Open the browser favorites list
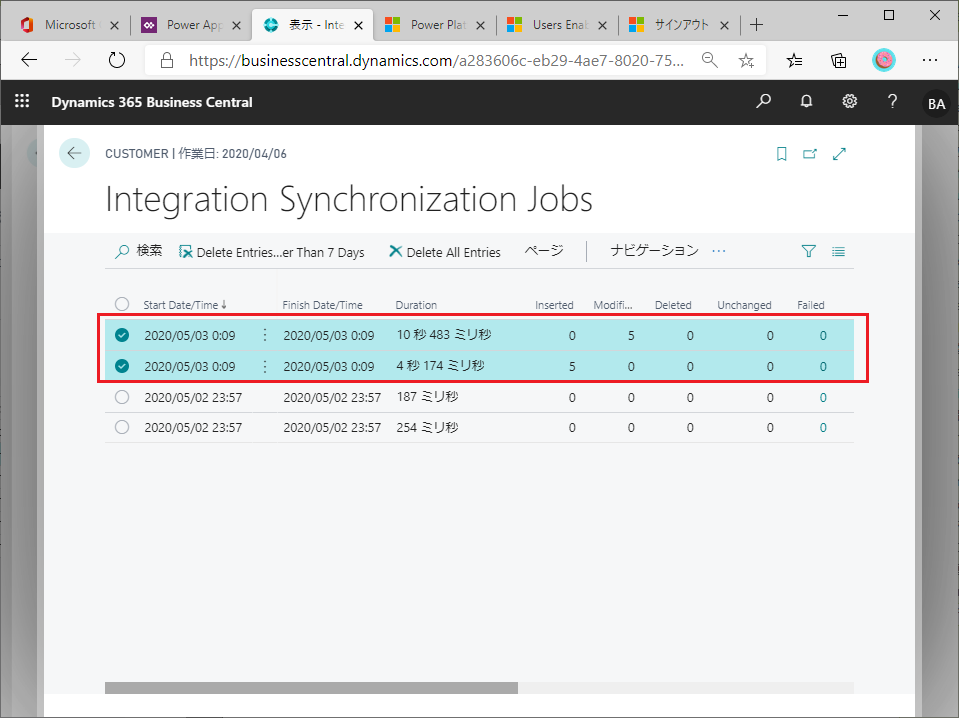The height and width of the screenshot is (718, 959). [794, 60]
